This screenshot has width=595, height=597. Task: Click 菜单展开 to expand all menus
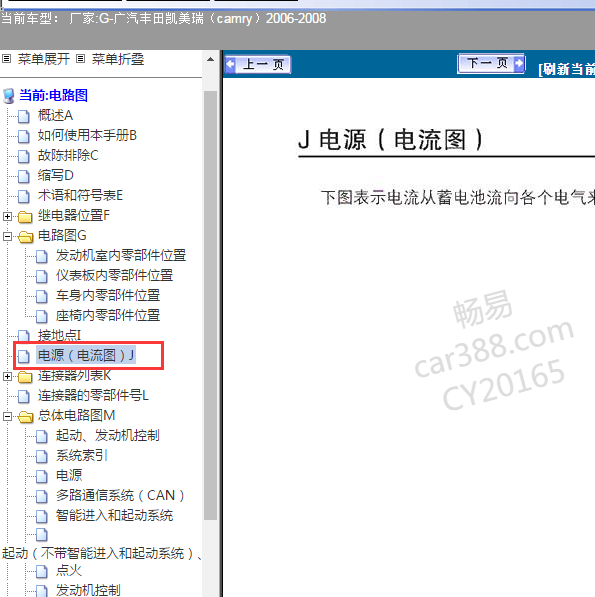pyautogui.click(x=44, y=59)
